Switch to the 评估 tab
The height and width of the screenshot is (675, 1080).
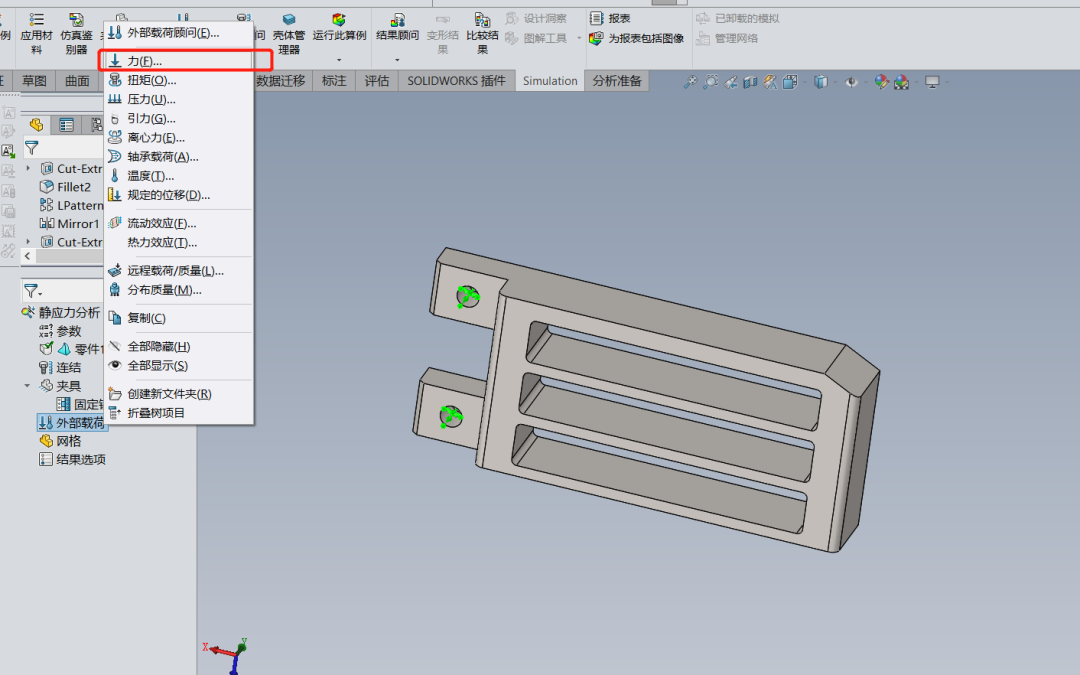point(377,81)
